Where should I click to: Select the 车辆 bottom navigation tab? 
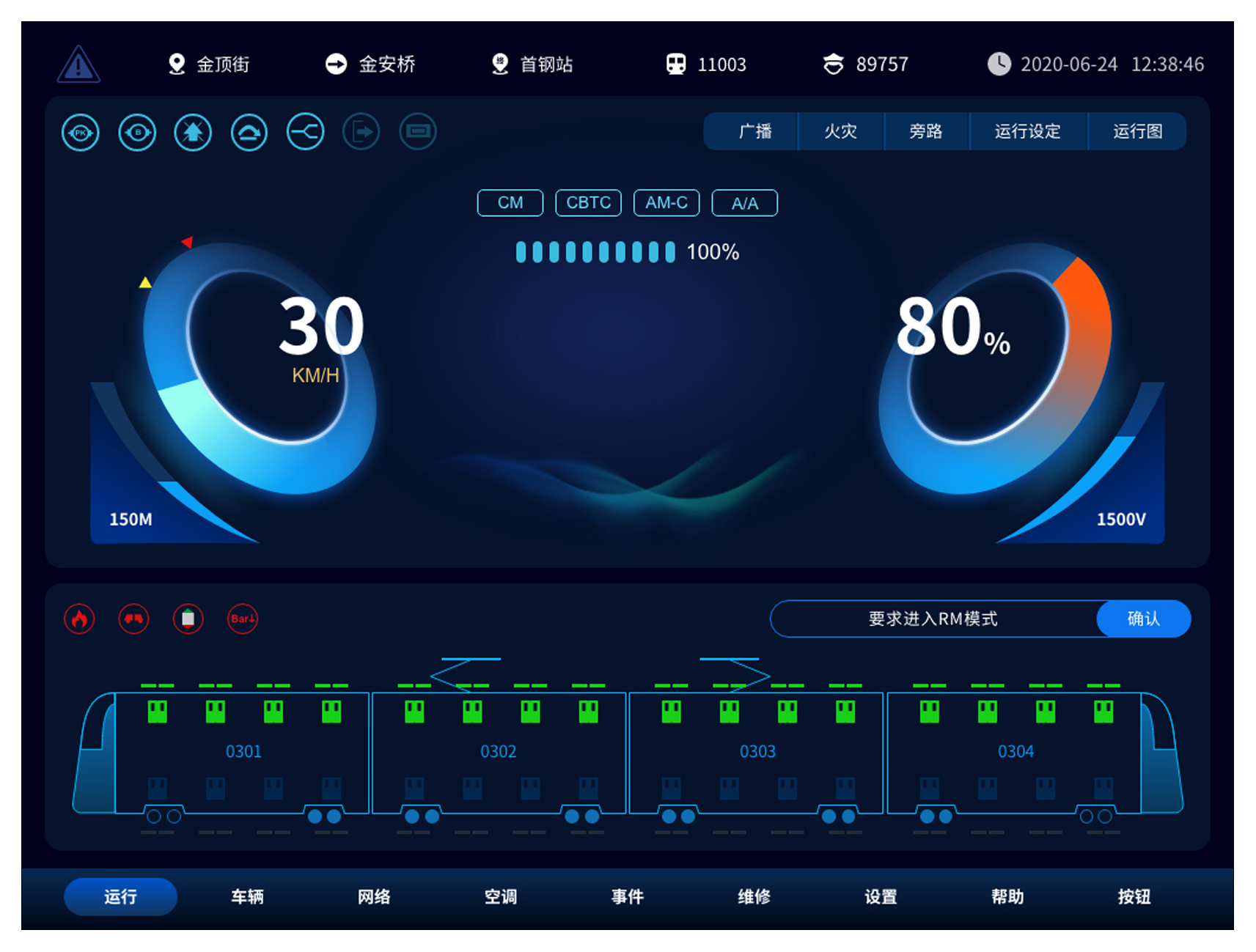click(x=247, y=897)
